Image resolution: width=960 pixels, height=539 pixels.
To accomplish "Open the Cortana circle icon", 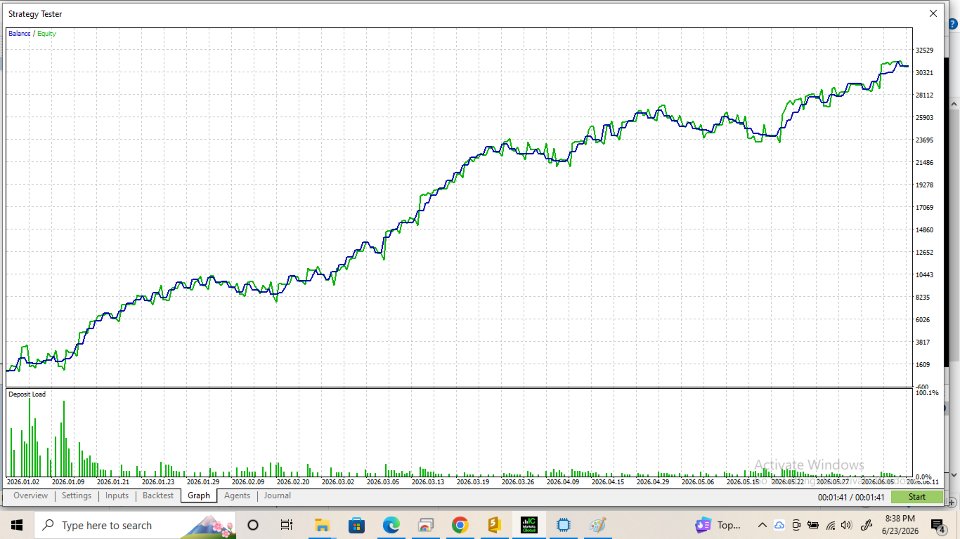I will coord(252,525).
